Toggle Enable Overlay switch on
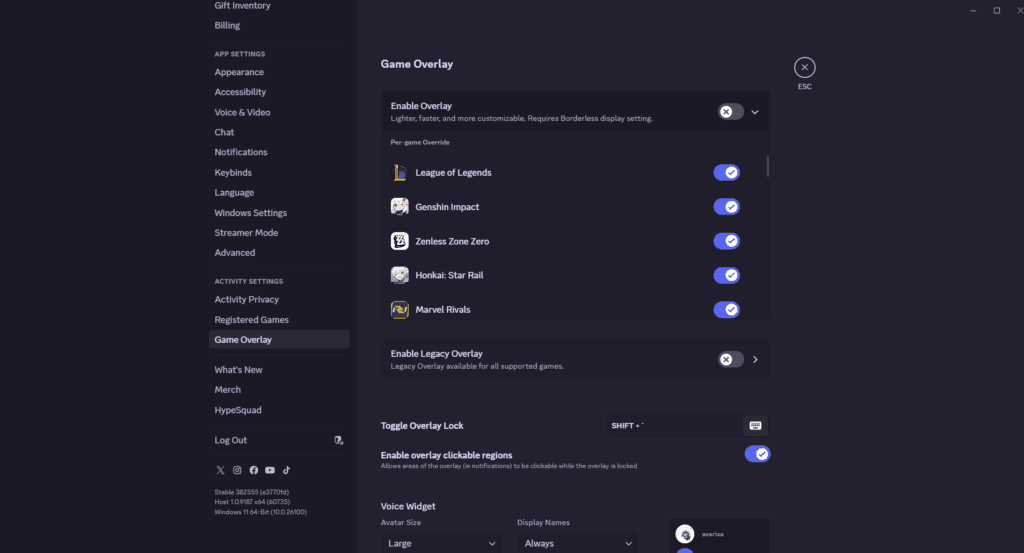Screen dimensions: 1024x553 [731, 112]
